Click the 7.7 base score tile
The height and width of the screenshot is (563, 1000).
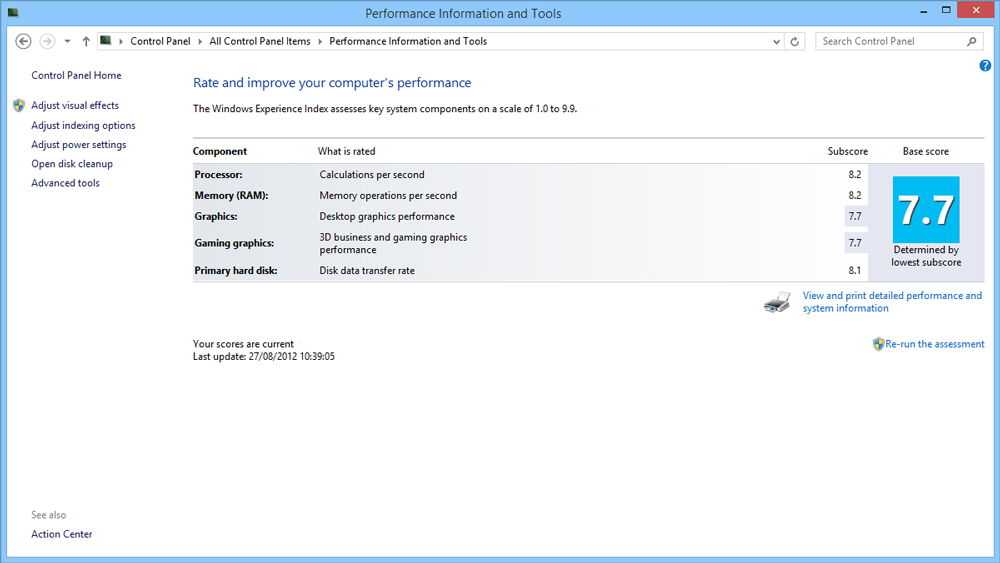926,209
